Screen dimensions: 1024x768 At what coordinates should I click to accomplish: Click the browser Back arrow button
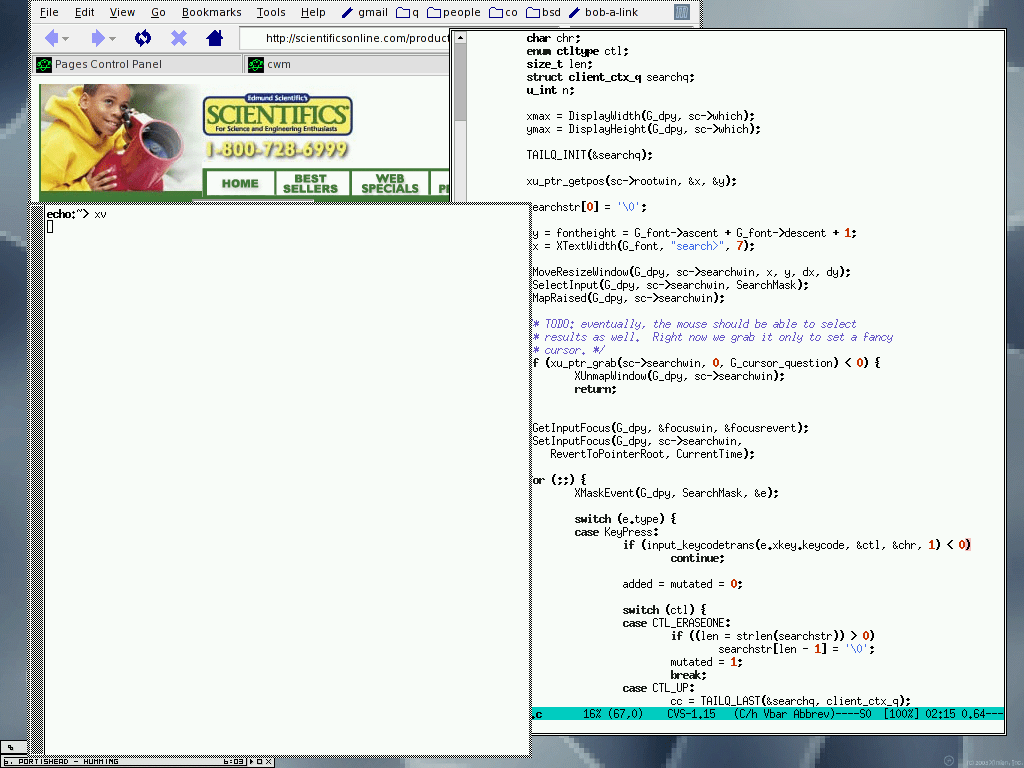(50, 38)
